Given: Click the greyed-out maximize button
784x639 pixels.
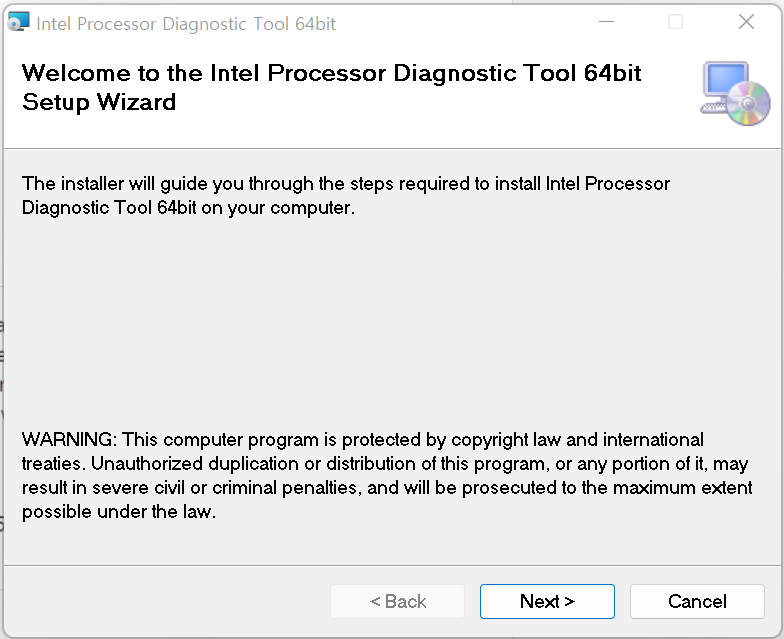Looking at the screenshot, I should pos(675,22).
